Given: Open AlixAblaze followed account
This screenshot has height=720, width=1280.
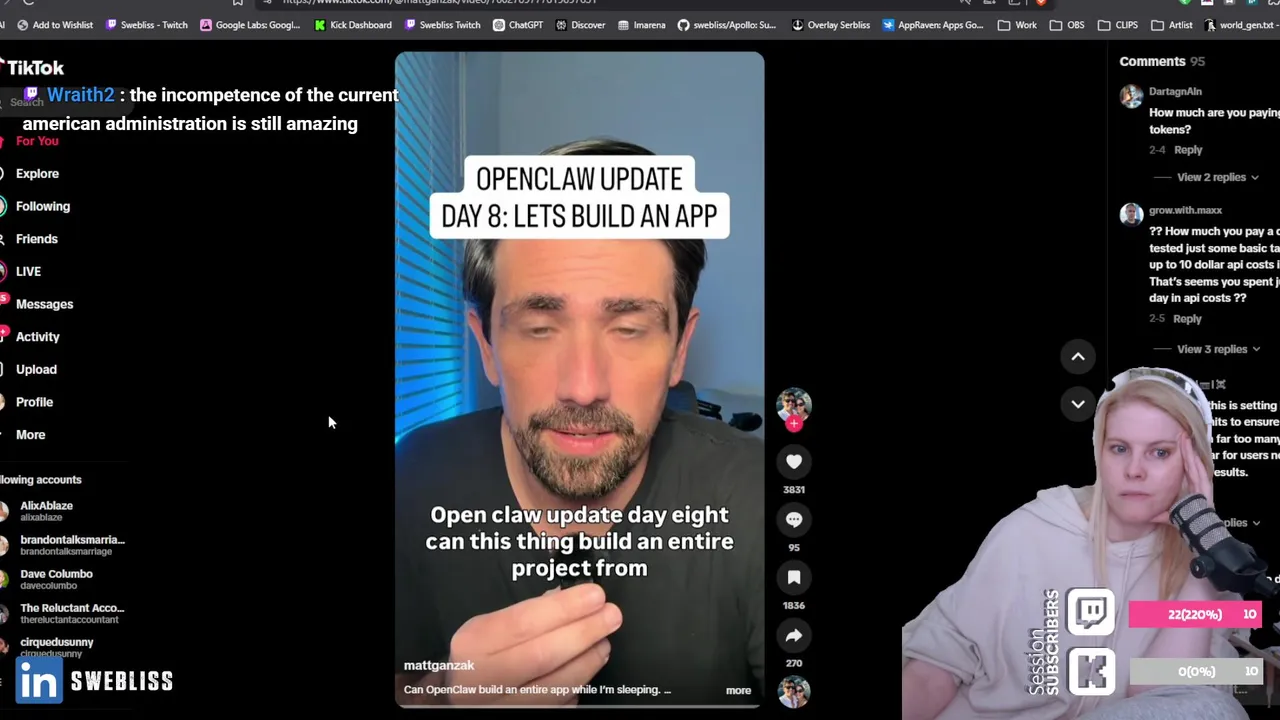Looking at the screenshot, I should [x=46, y=511].
